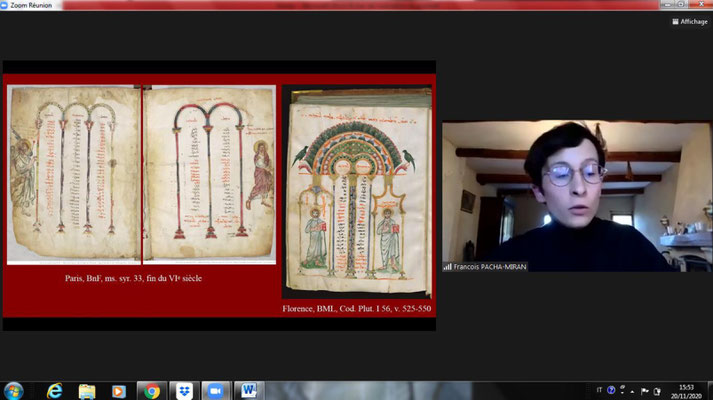This screenshot has width=713, height=400.
Task: Switch to Google Chrome in the taskbar
Action: 152,391
